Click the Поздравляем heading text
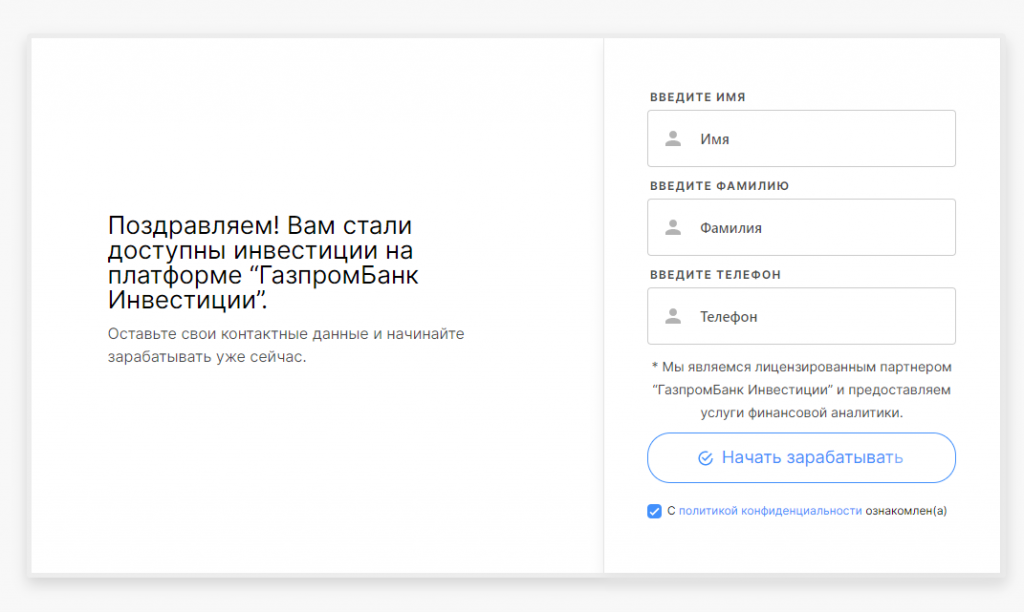The height and width of the screenshot is (612, 1024). click(x=263, y=263)
